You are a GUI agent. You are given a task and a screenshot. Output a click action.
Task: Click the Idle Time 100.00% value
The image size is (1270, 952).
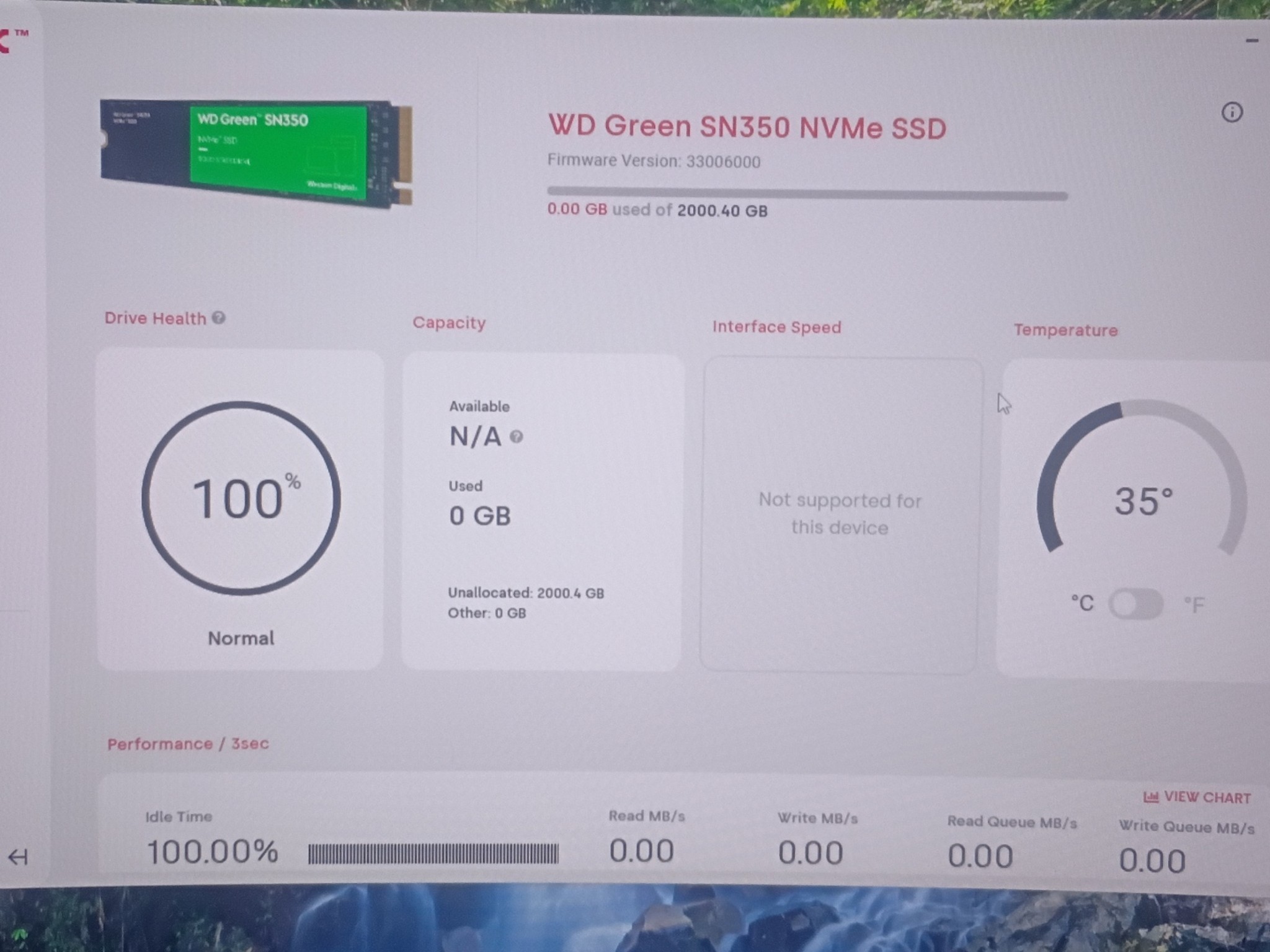click(x=212, y=852)
